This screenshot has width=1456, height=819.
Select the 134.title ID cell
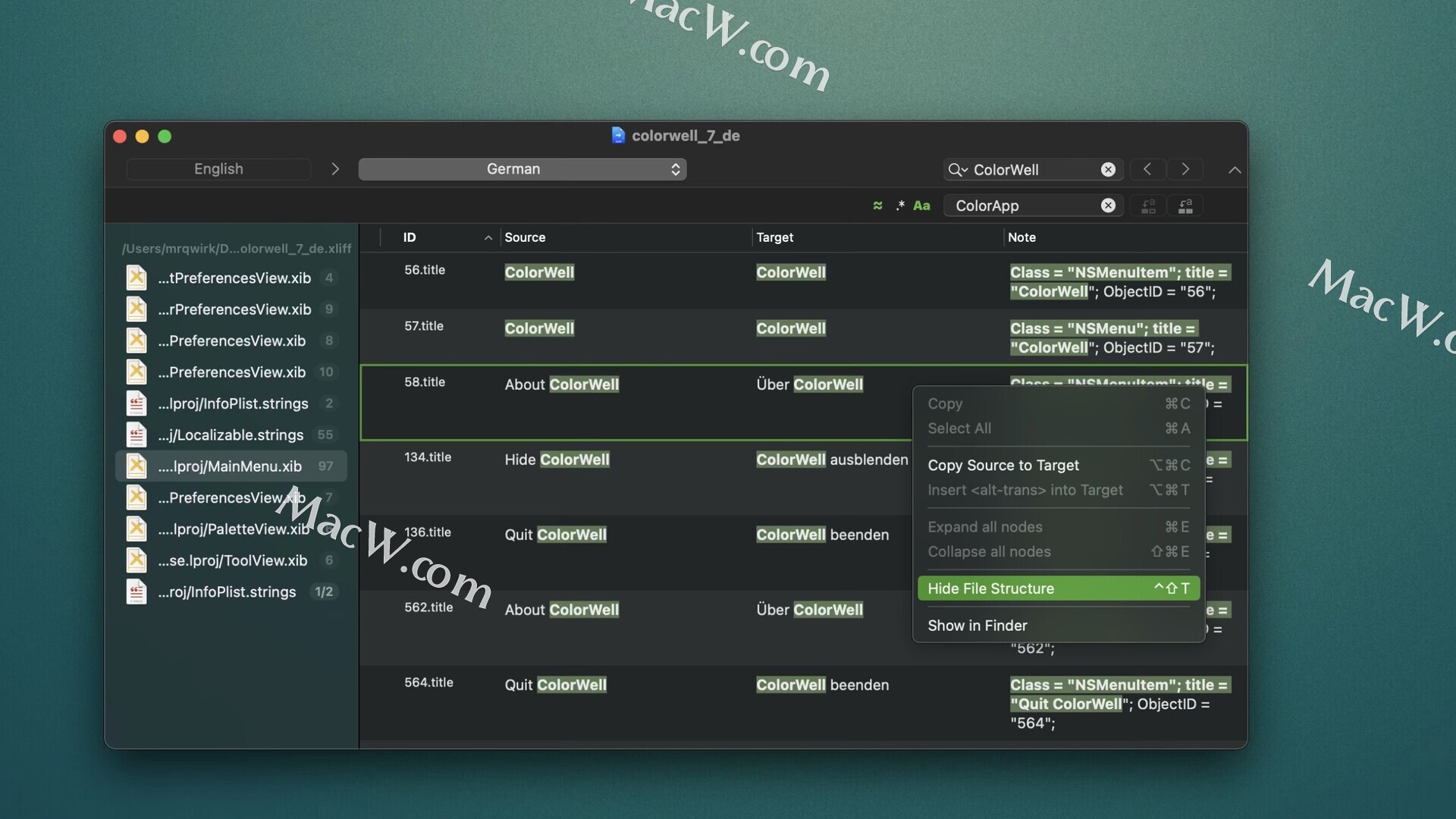click(428, 457)
